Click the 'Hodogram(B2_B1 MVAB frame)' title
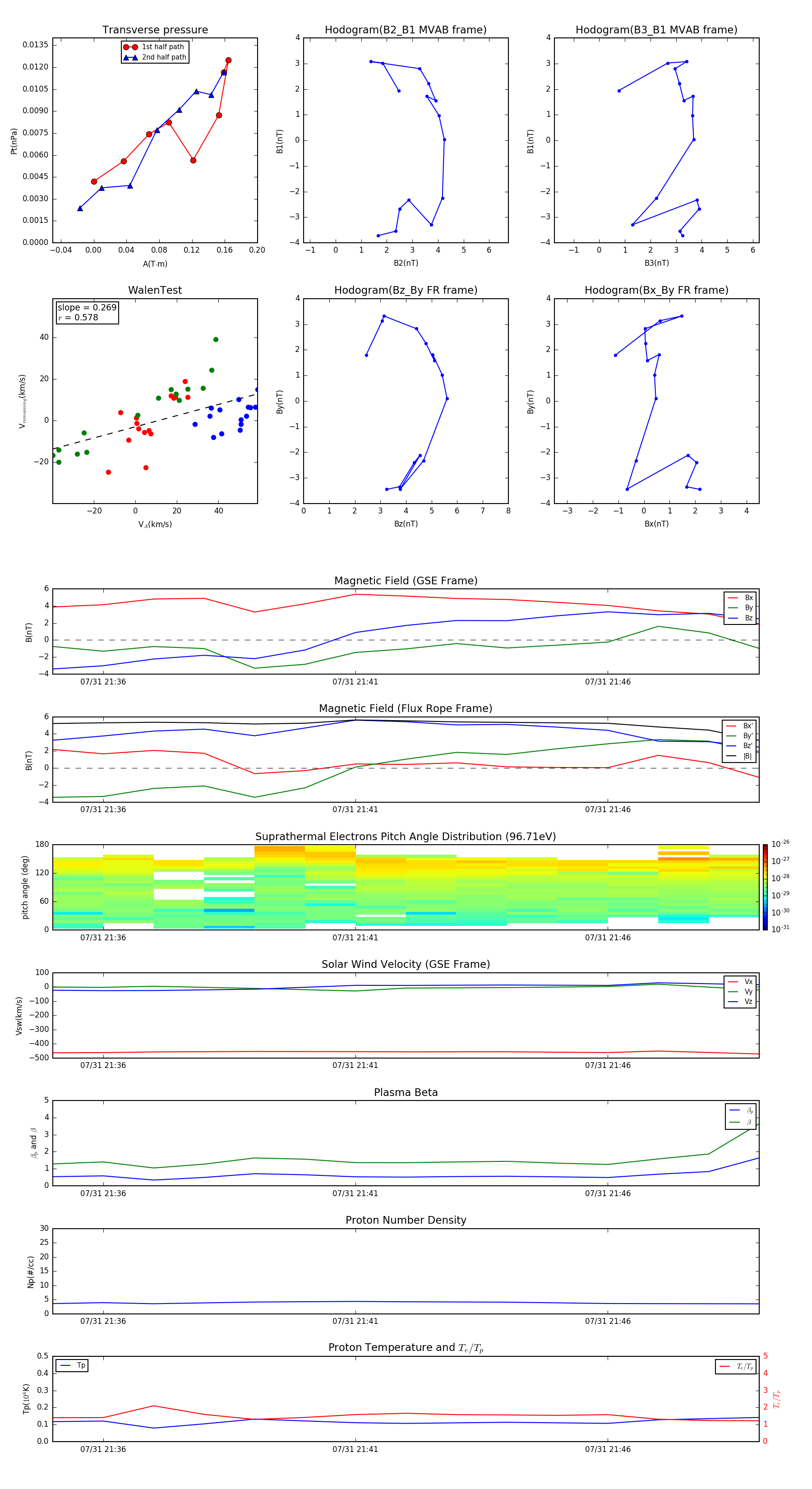Viewport: 812px width, 1489px height. click(406, 29)
